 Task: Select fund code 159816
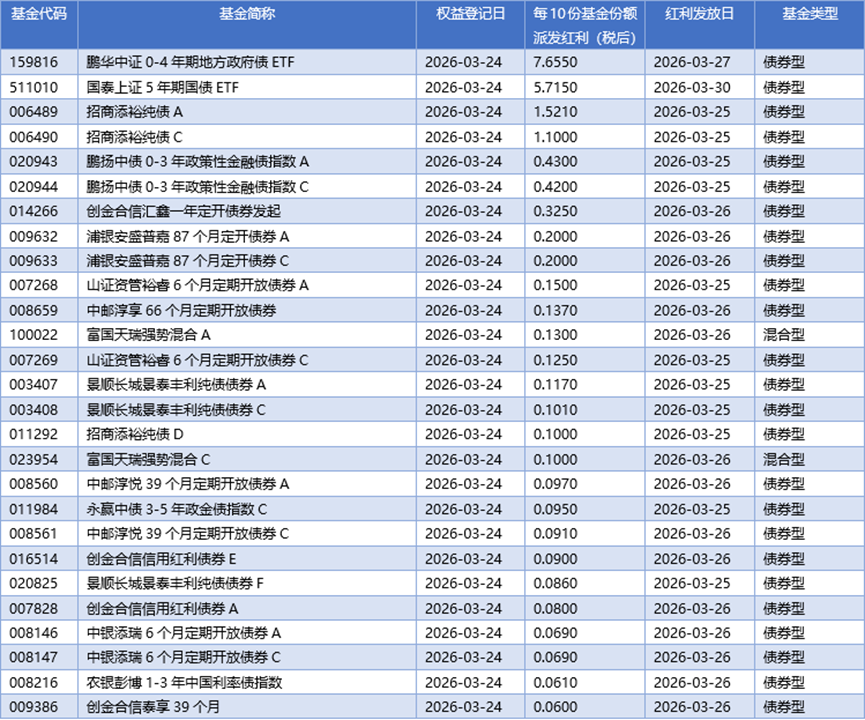(x=34, y=62)
